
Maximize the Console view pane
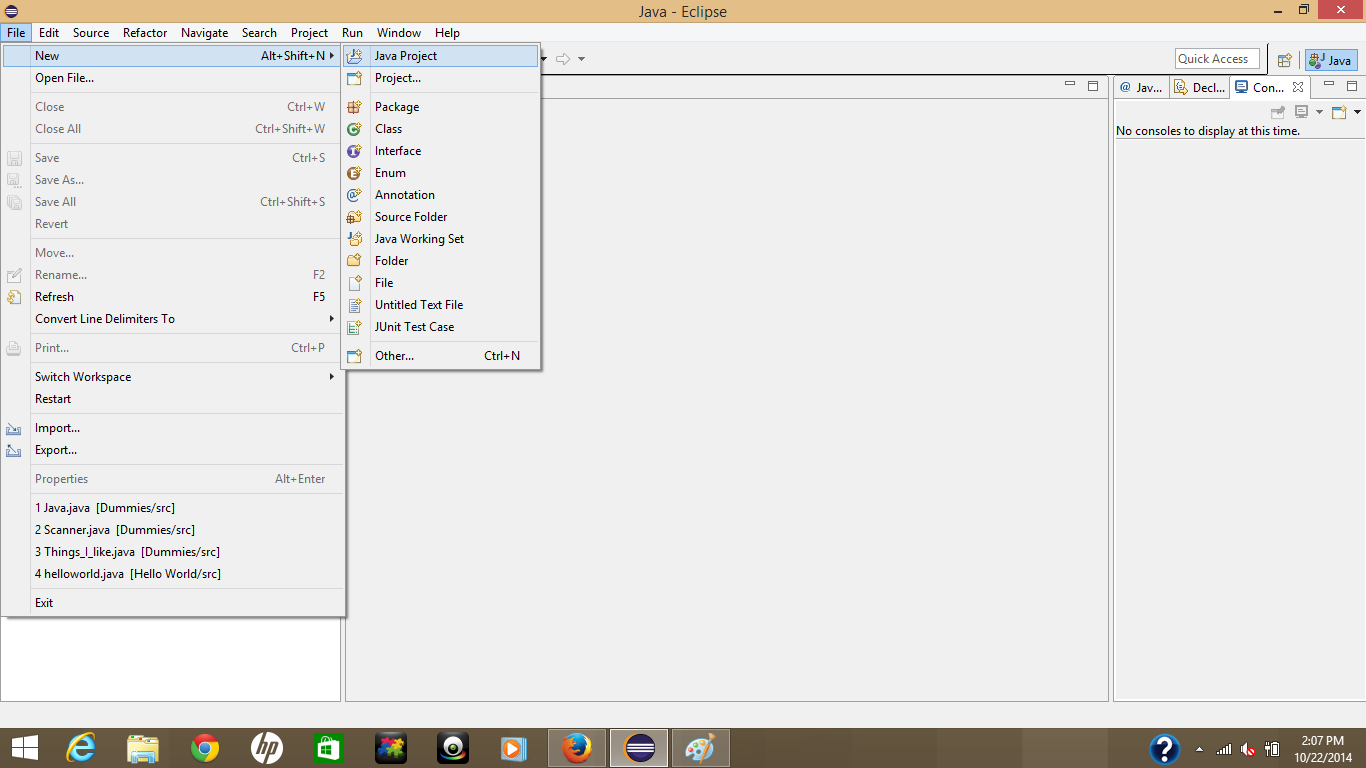coord(1352,86)
